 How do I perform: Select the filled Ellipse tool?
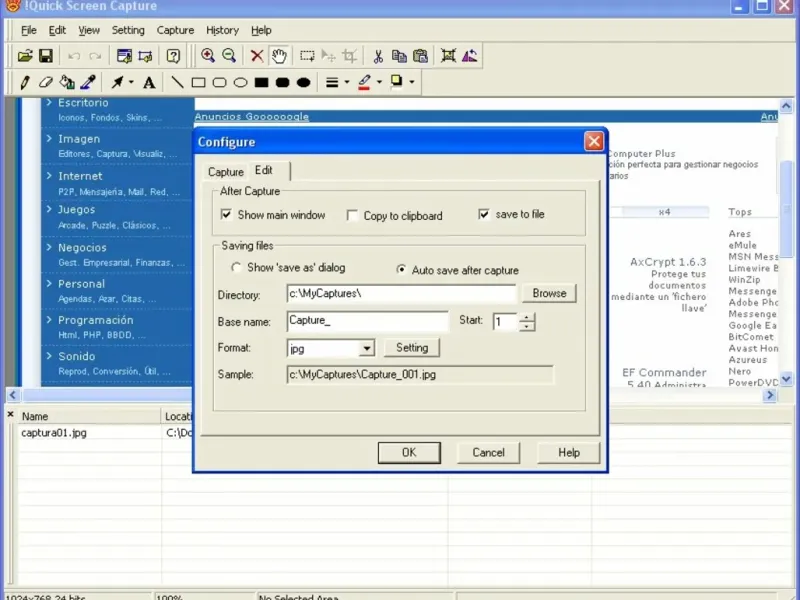coord(304,82)
